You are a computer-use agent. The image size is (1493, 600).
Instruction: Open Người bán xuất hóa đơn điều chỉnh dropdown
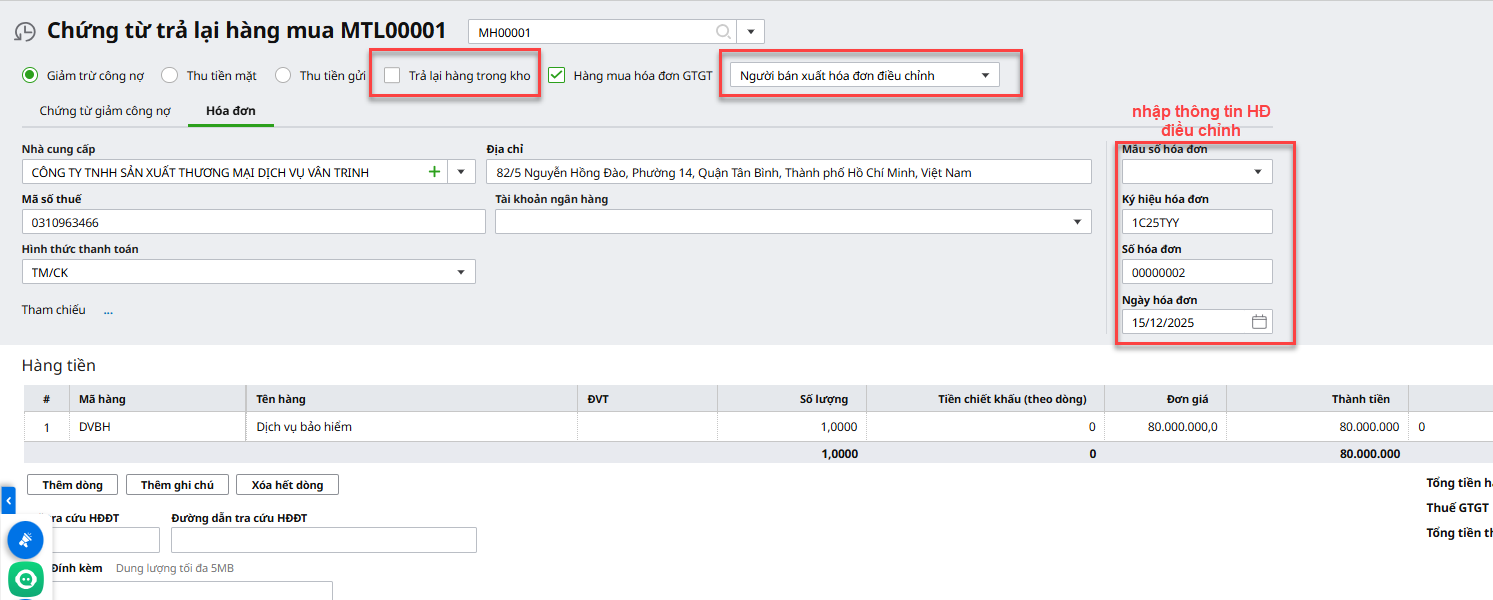tap(864, 75)
